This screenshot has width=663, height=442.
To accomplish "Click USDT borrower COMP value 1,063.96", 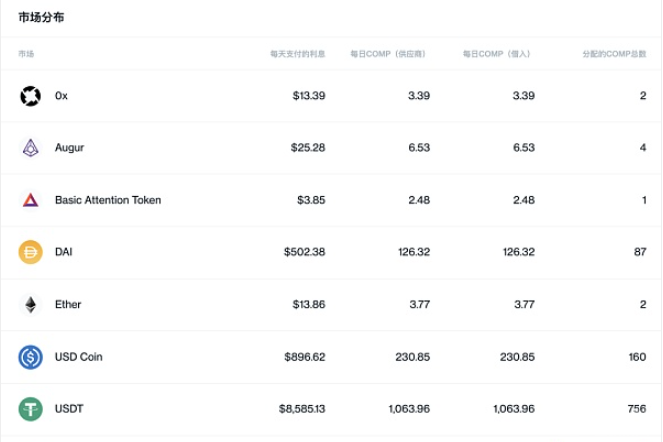I will [x=514, y=409].
